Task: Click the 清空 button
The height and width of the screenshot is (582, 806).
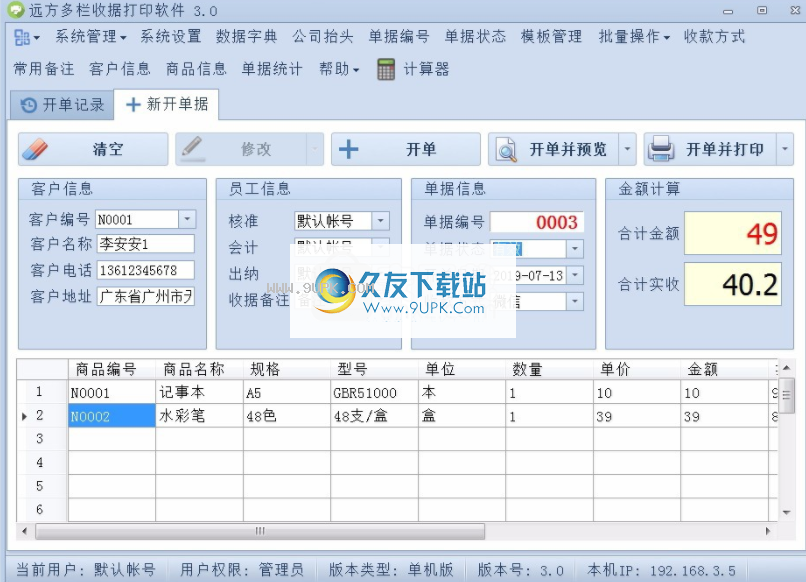Action: [x=93, y=149]
